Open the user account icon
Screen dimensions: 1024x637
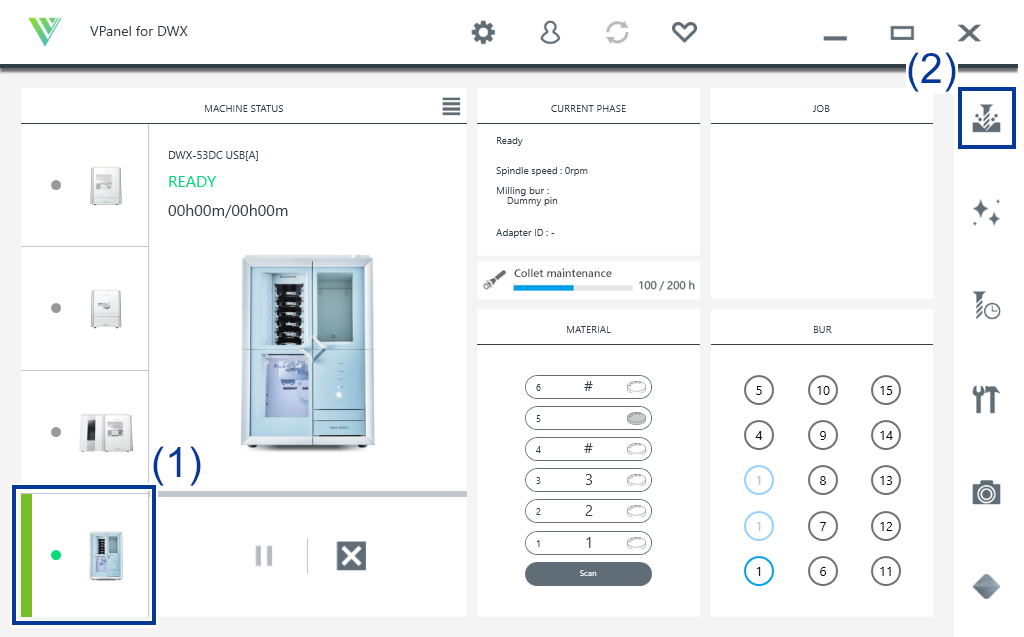[550, 32]
